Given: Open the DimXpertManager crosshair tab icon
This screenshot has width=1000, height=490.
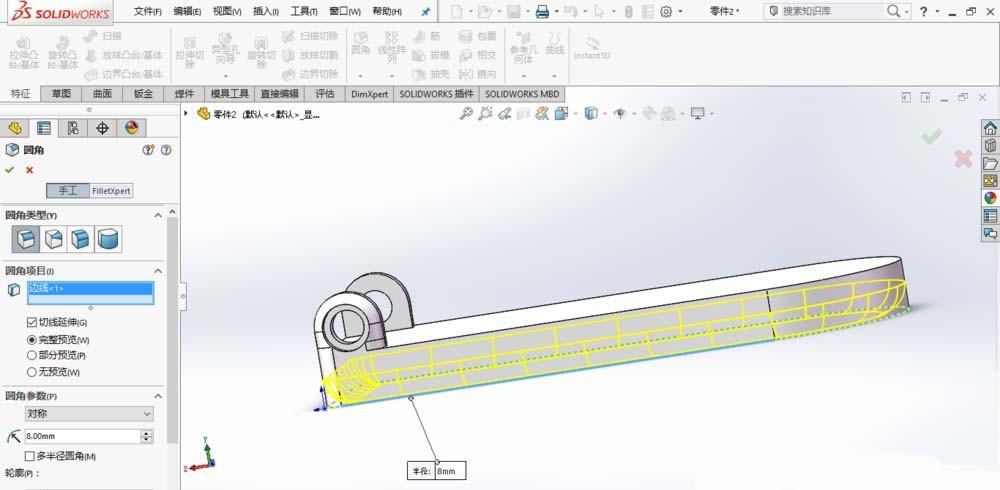Looking at the screenshot, I should (102, 128).
